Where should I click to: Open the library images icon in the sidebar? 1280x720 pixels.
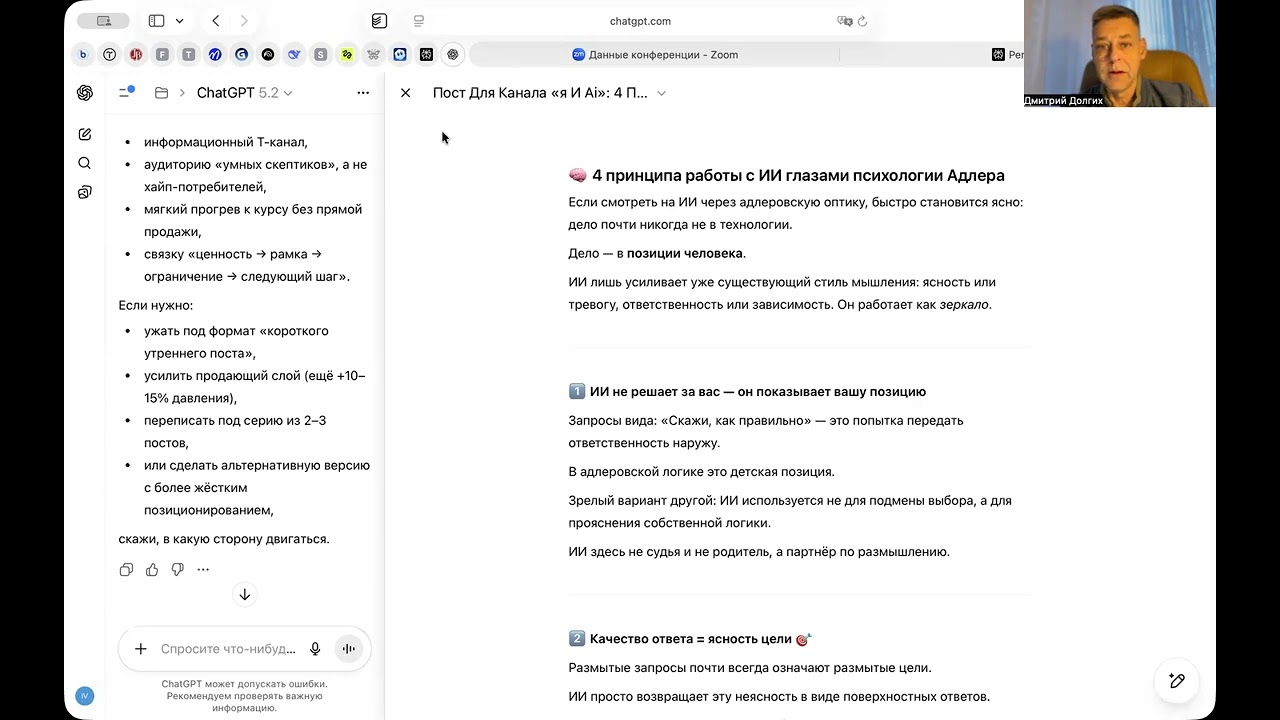pyautogui.click(x=85, y=192)
